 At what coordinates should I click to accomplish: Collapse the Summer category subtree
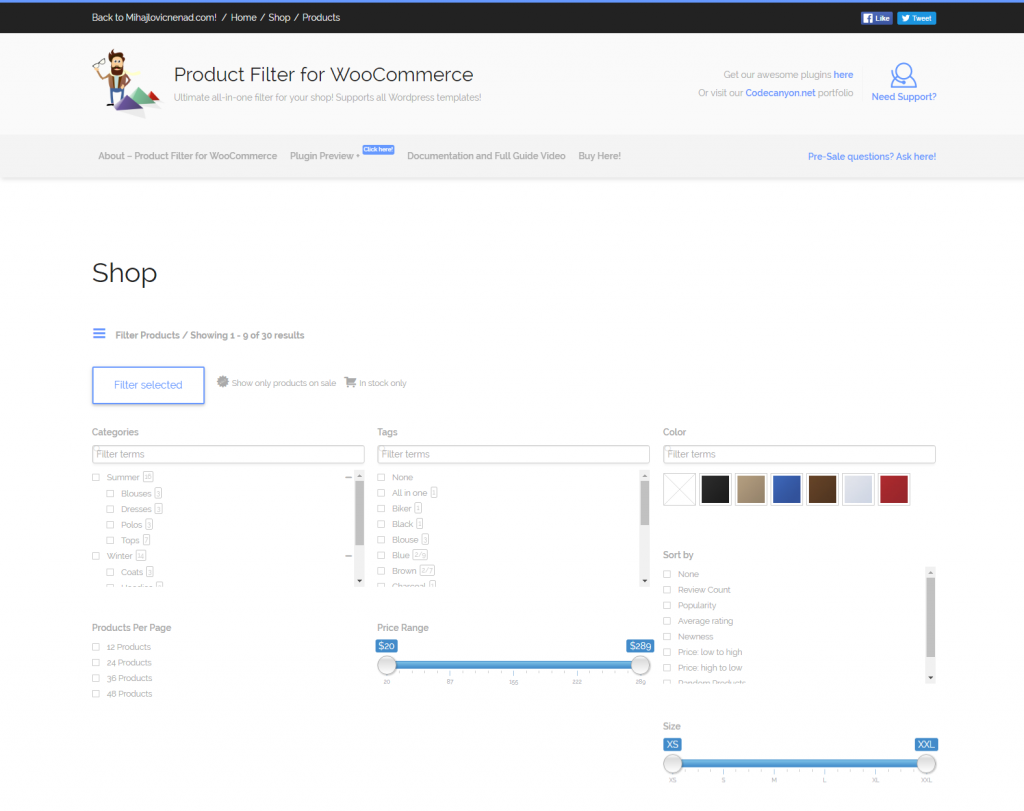[x=349, y=477]
